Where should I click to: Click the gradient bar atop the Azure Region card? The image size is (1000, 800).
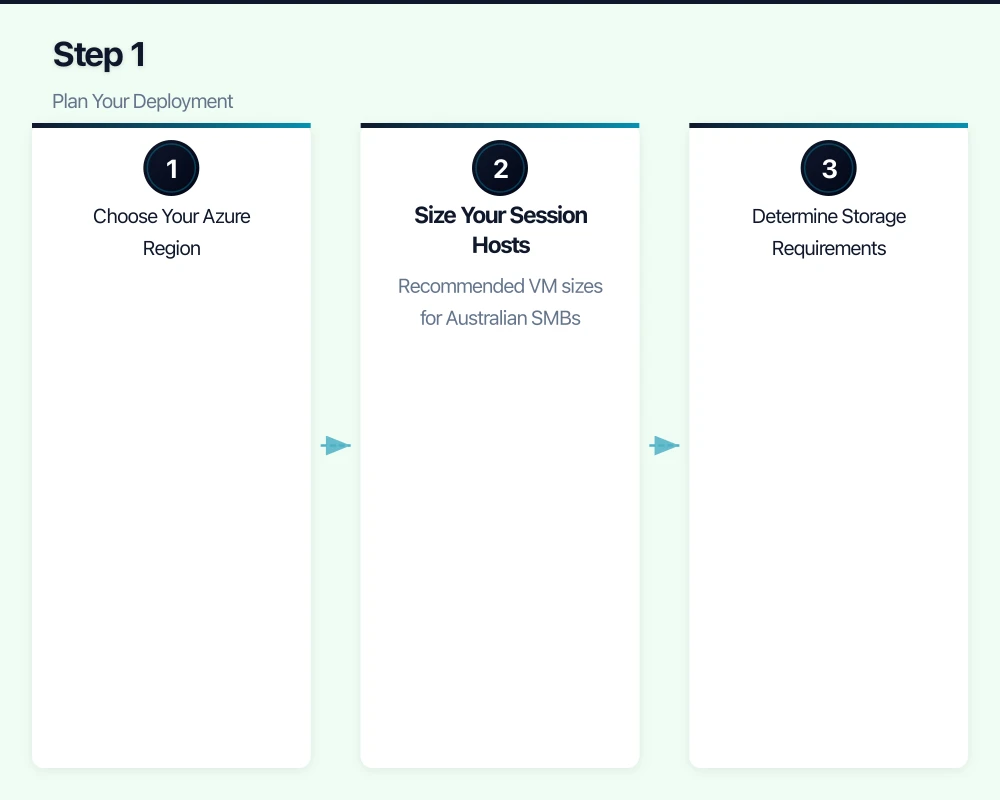[172, 126]
